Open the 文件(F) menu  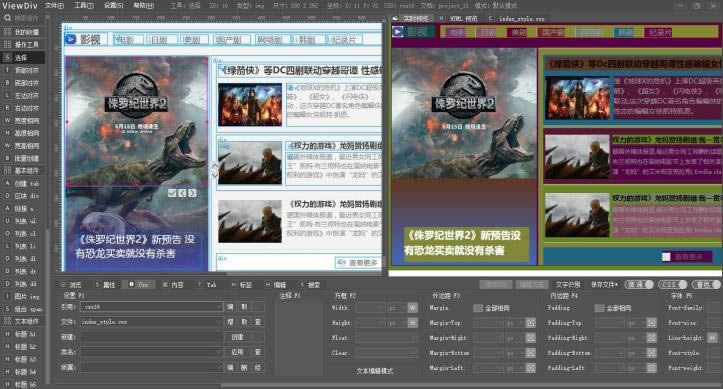pyautogui.click(x=54, y=6)
